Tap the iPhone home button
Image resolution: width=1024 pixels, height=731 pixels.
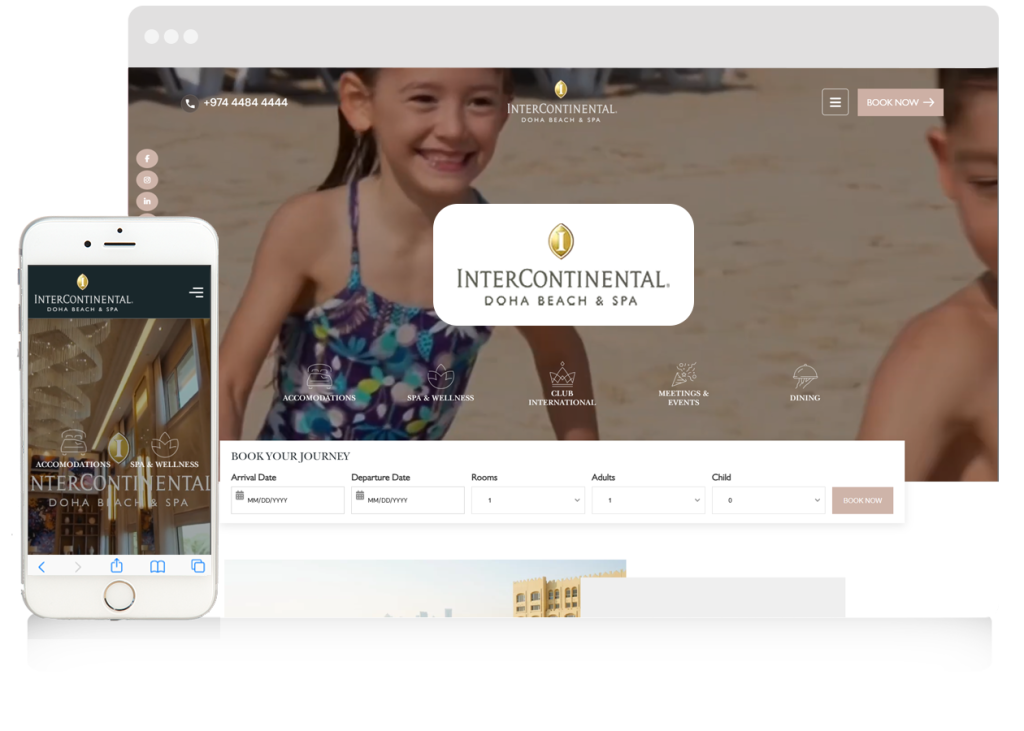click(x=119, y=595)
